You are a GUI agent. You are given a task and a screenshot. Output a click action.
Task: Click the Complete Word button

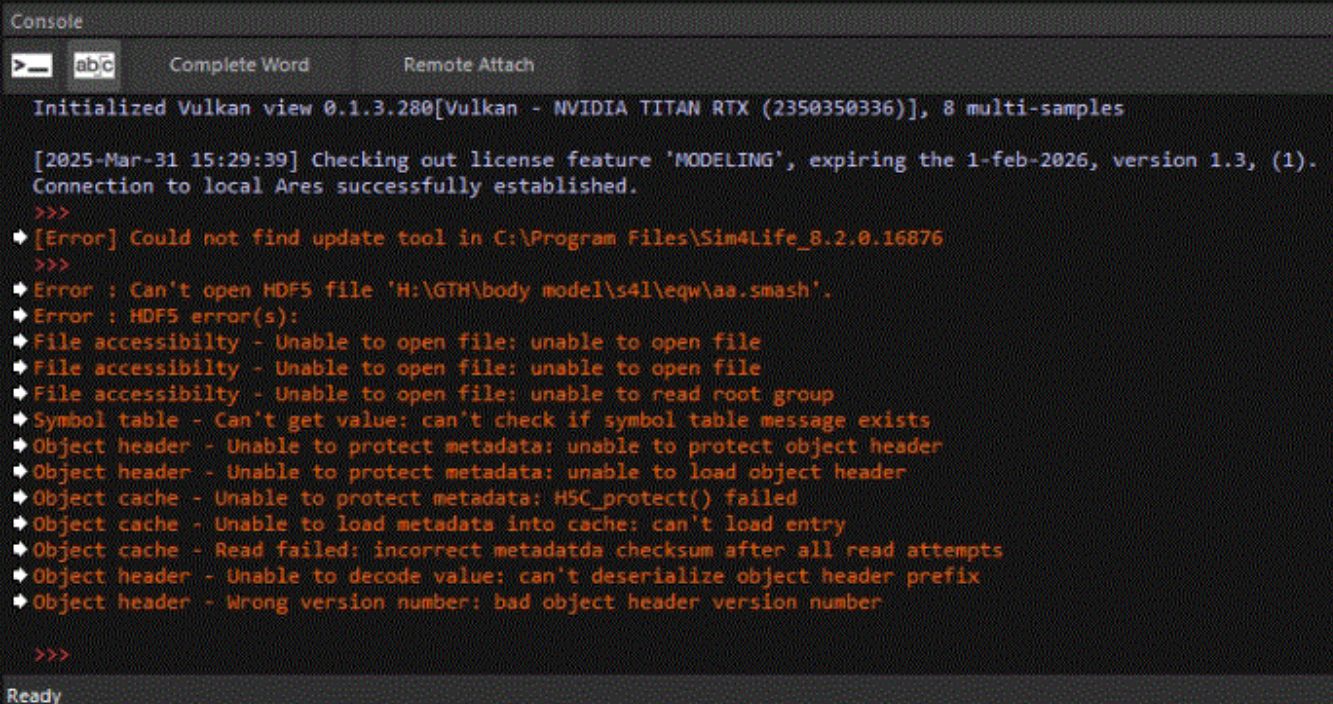(239, 65)
